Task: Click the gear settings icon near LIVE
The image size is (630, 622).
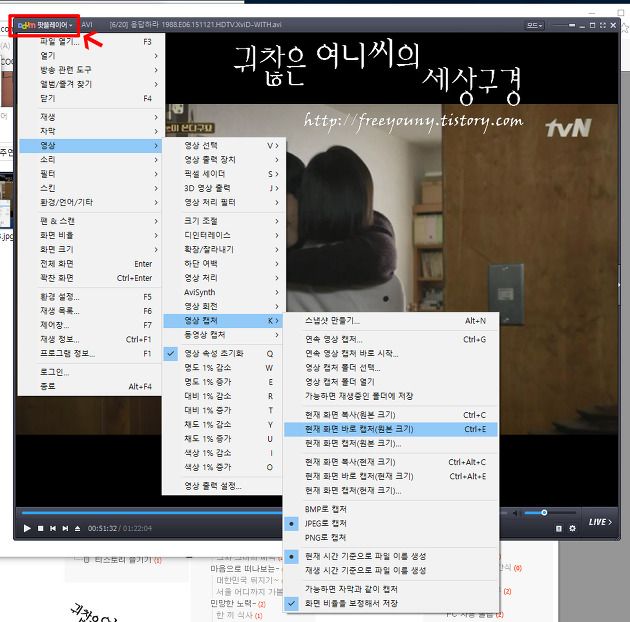Action: point(573,528)
